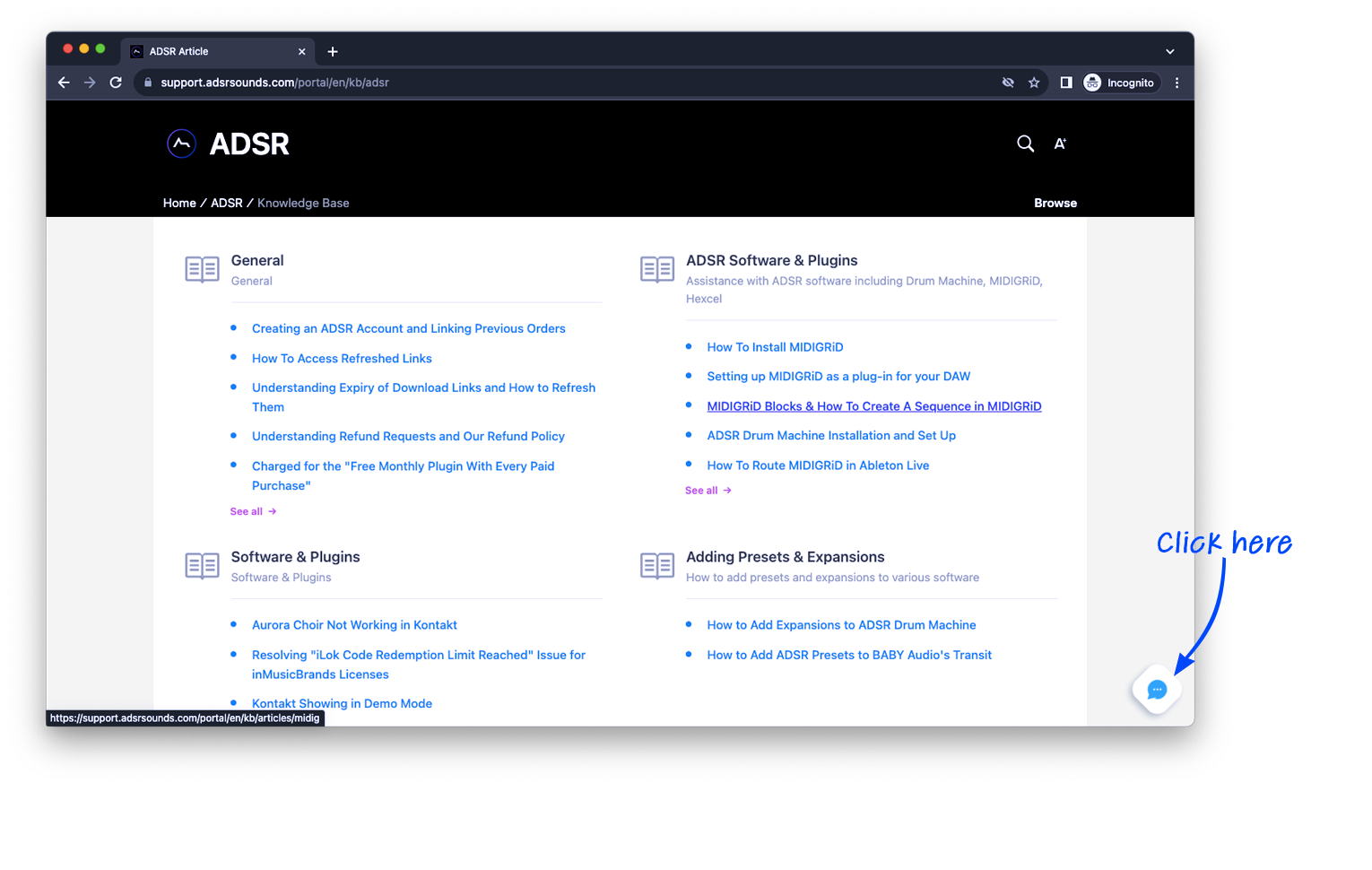Click the browser back arrow
The height and width of the screenshot is (870, 1372).
64,83
